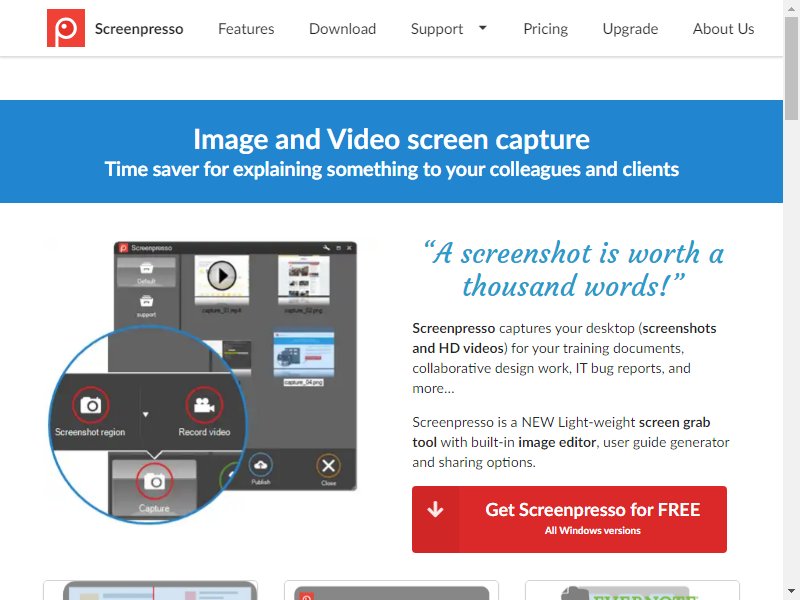Viewport: 800px width, 600px height.
Task: Click the support folder icon in sidebar
Action: pos(146,301)
